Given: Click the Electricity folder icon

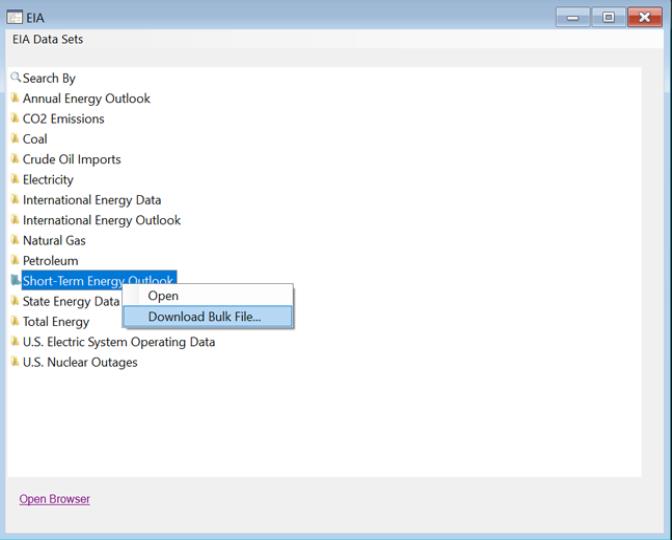Looking at the screenshot, I should pyautogui.click(x=15, y=179).
